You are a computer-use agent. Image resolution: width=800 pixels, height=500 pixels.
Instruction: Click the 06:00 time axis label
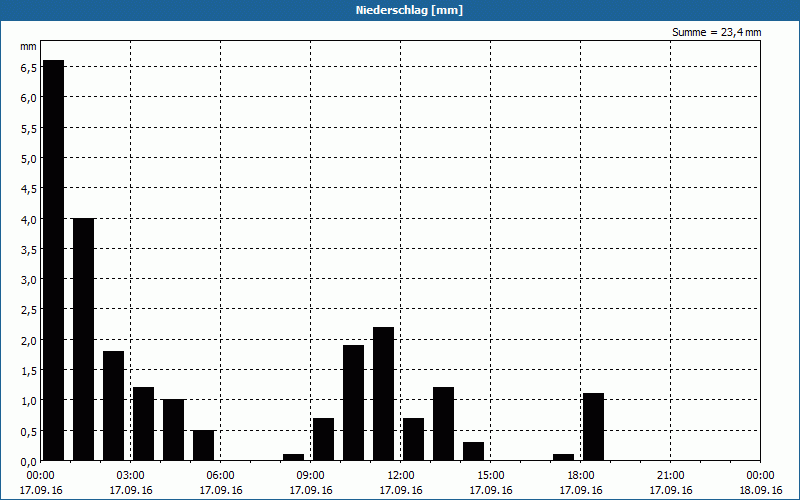220,475
